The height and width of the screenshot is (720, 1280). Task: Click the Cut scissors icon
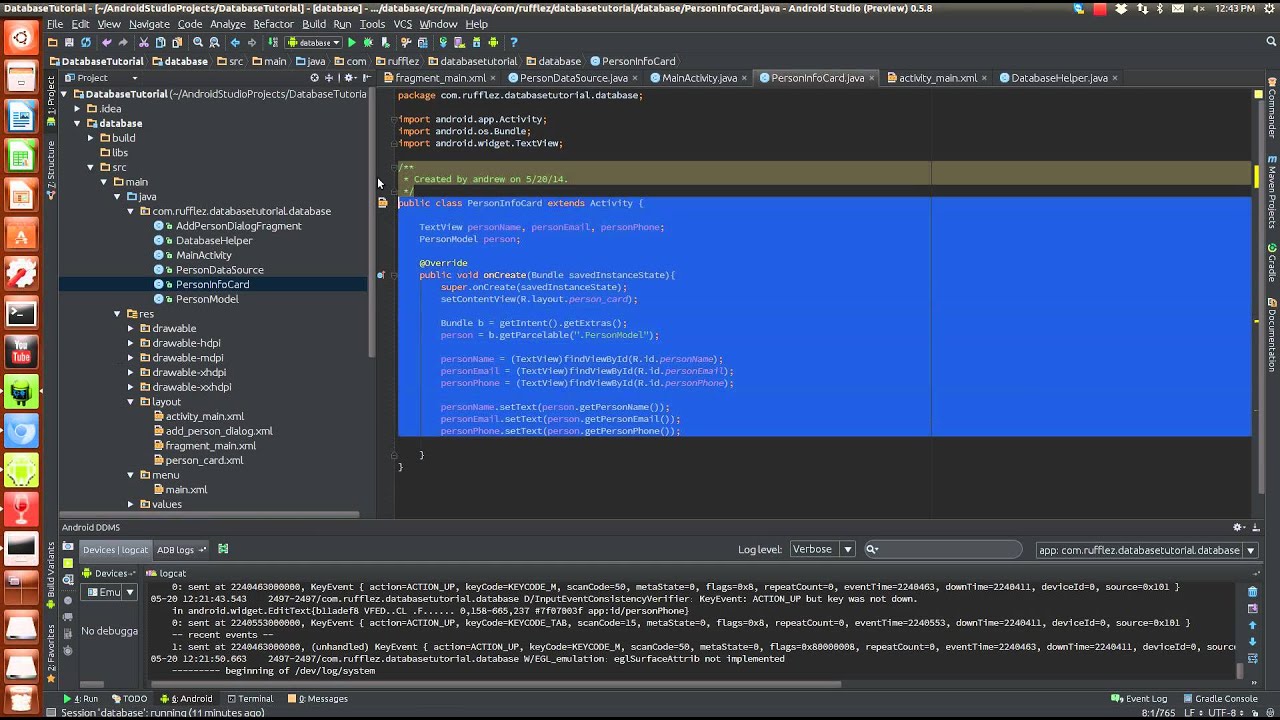coord(143,42)
